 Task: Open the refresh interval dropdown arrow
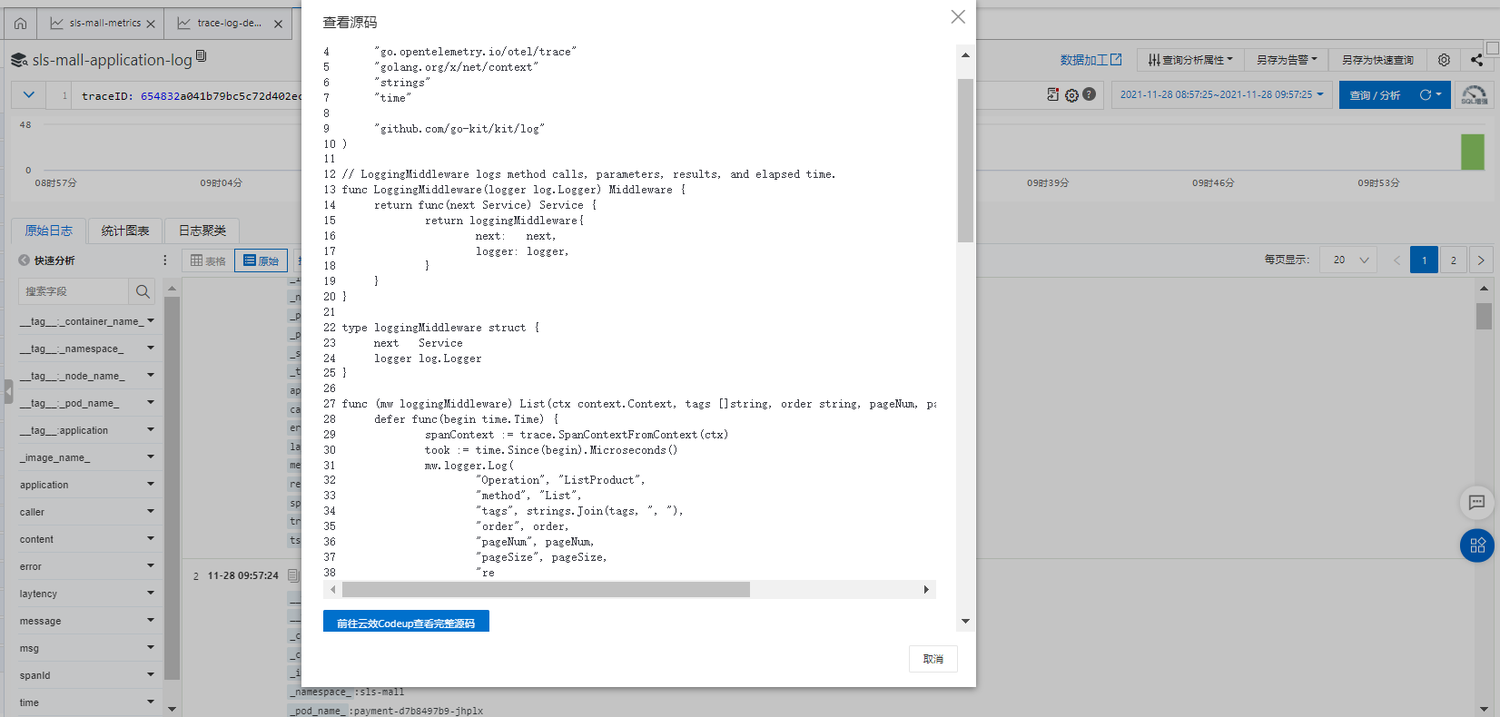[1439, 95]
